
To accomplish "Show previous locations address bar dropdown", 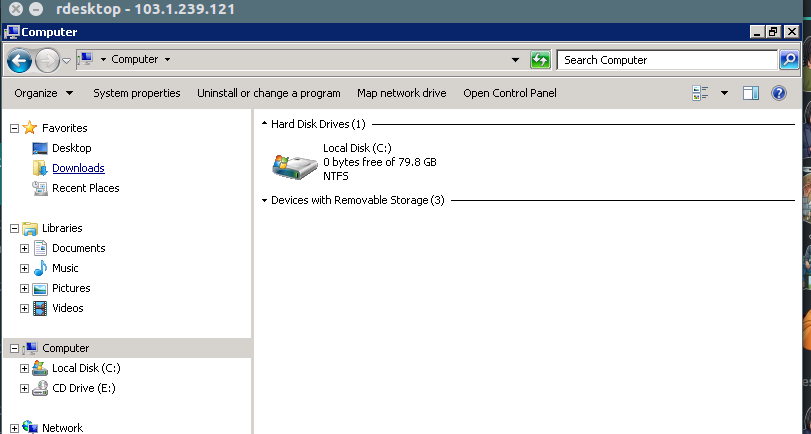I will click(x=515, y=60).
